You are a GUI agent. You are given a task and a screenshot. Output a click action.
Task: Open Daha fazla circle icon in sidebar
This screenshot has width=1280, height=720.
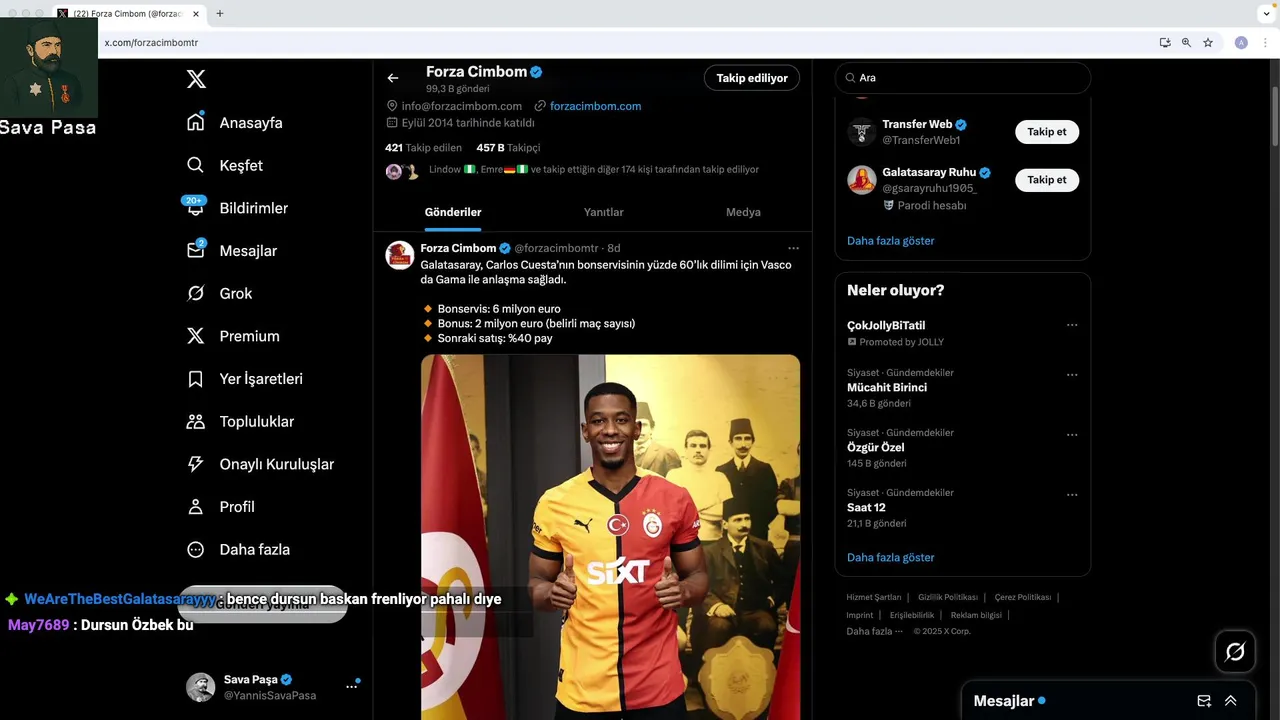click(196, 549)
